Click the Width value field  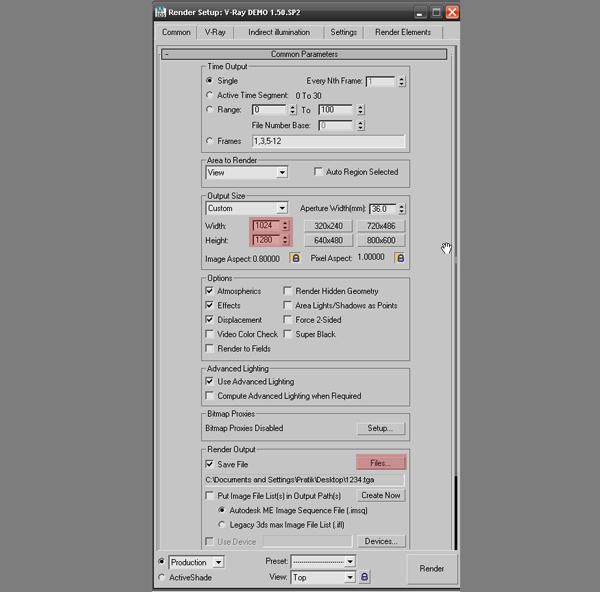pyautogui.click(x=266, y=225)
